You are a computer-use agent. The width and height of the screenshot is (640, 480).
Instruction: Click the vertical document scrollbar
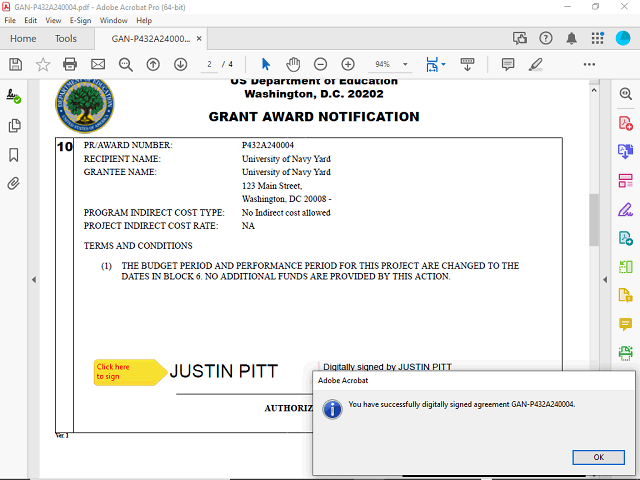[593, 220]
